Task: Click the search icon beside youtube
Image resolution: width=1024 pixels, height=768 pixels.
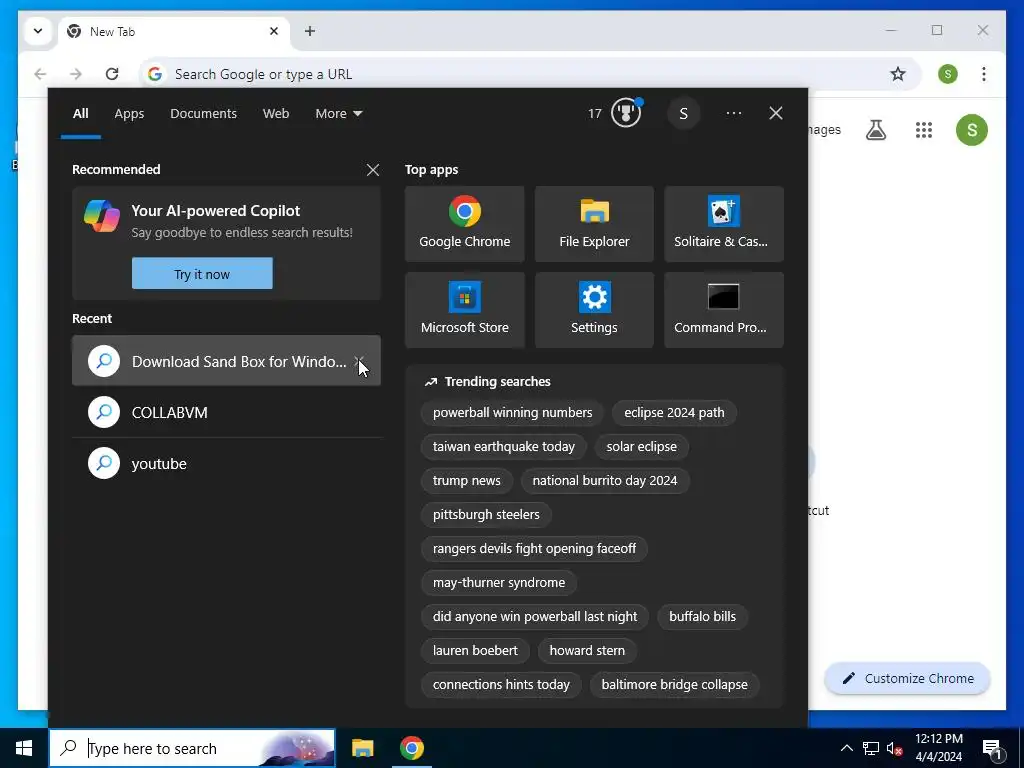Action: (104, 463)
